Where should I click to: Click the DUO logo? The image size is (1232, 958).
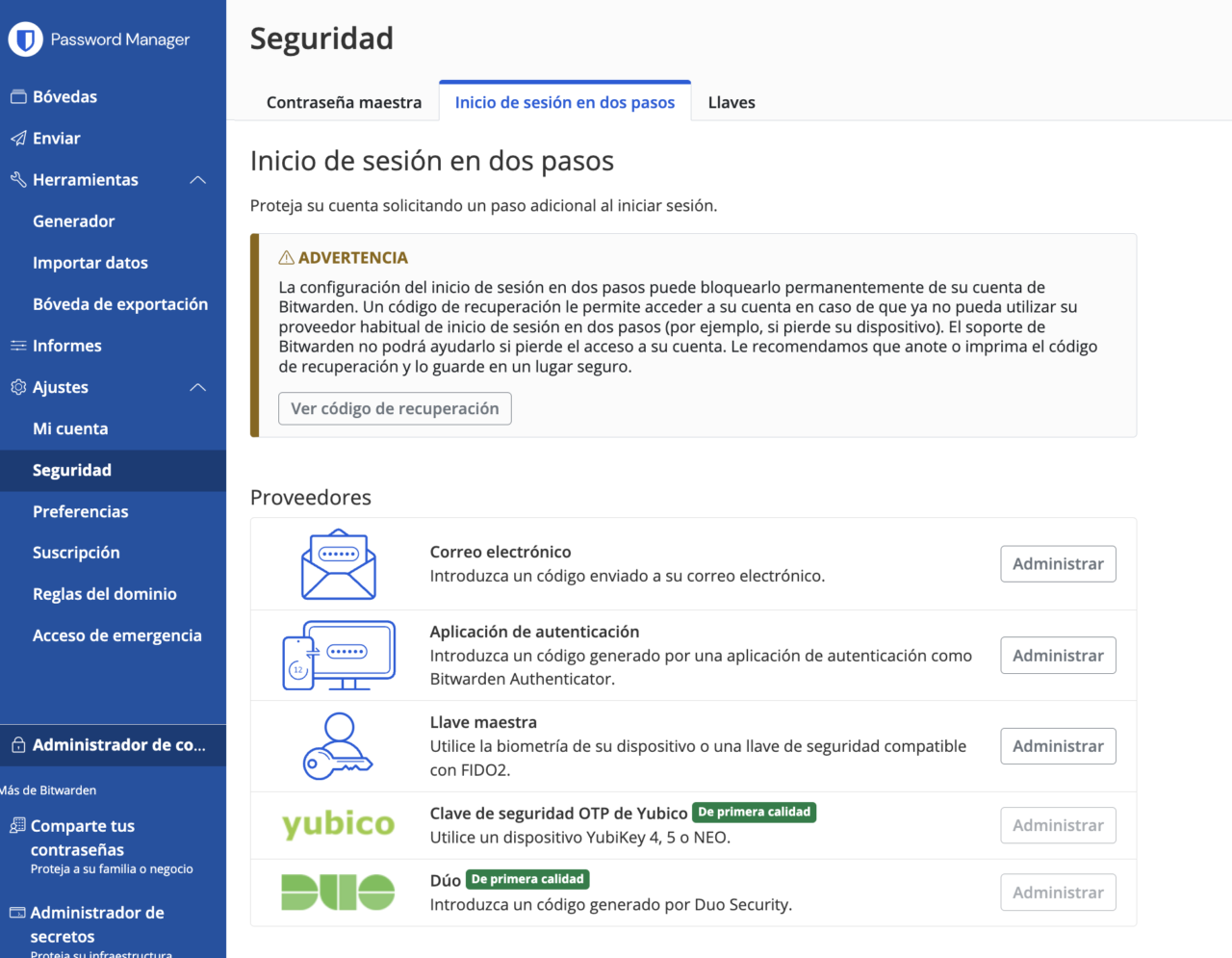click(338, 893)
